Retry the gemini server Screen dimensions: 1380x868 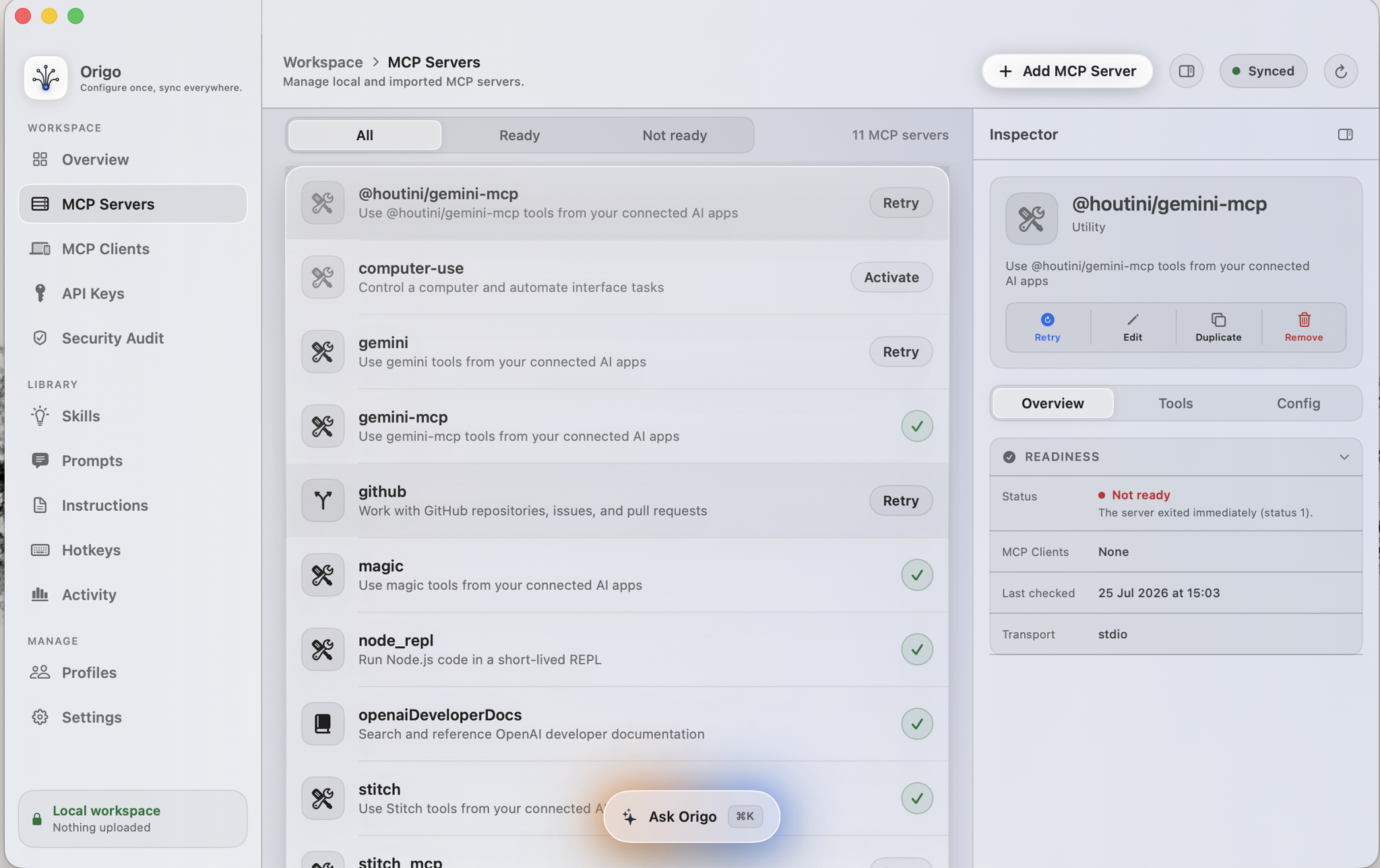click(900, 352)
